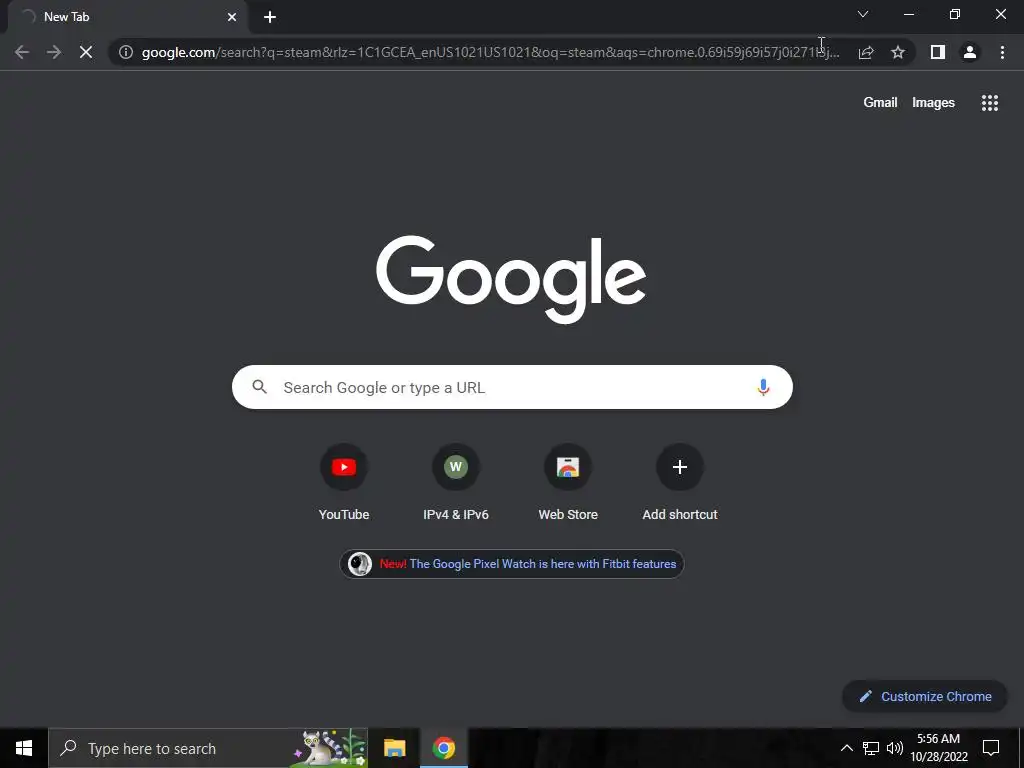This screenshot has height=768, width=1024.
Task: Click the browser back arrow
Action: (x=22, y=52)
